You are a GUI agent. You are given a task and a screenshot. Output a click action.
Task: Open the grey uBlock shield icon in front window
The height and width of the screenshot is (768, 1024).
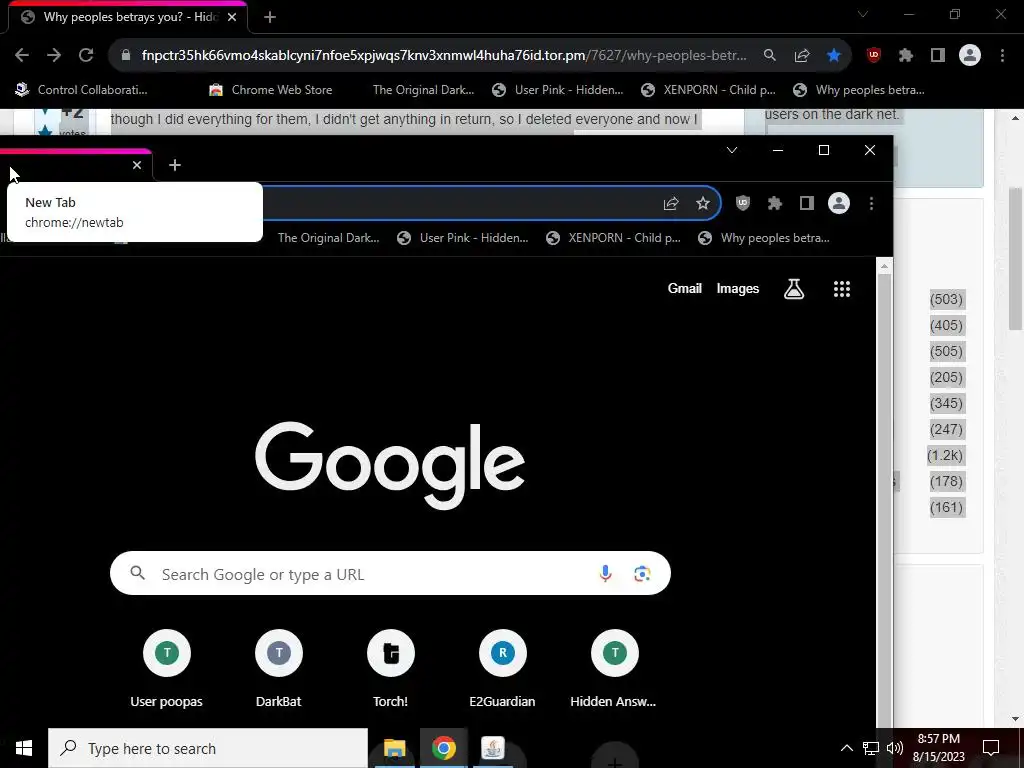743,204
